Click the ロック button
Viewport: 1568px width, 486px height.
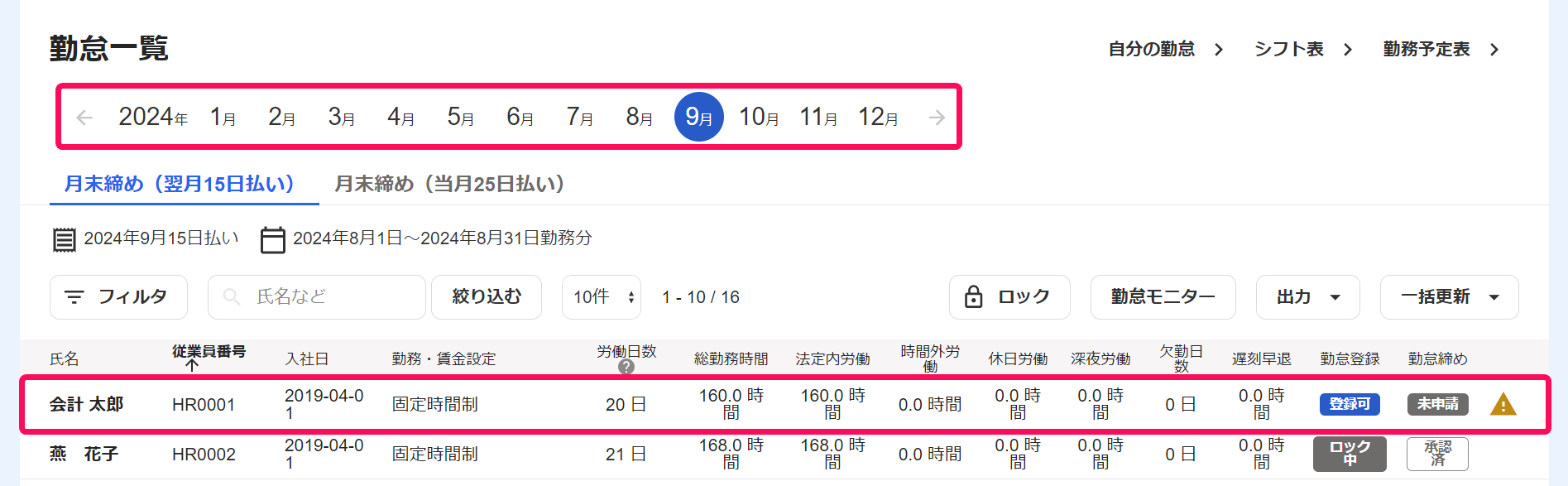point(1009,297)
